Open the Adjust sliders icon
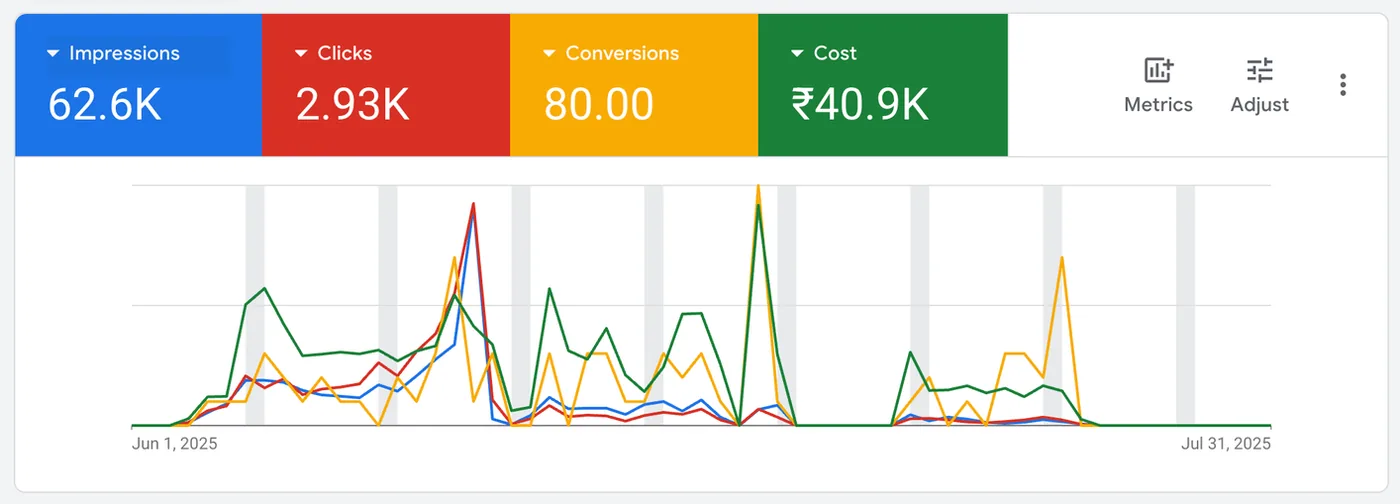 (x=1260, y=70)
